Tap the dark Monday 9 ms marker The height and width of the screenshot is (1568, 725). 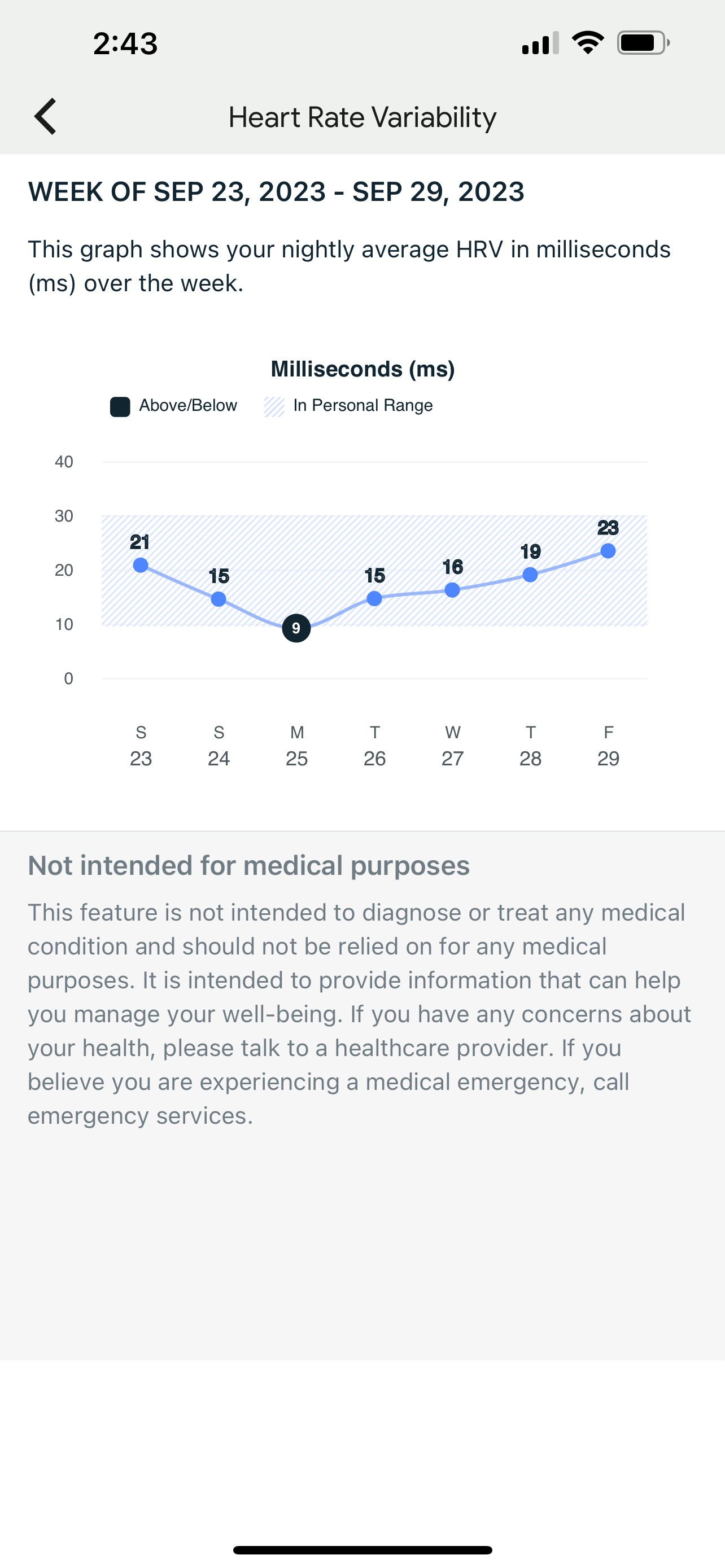point(296,628)
